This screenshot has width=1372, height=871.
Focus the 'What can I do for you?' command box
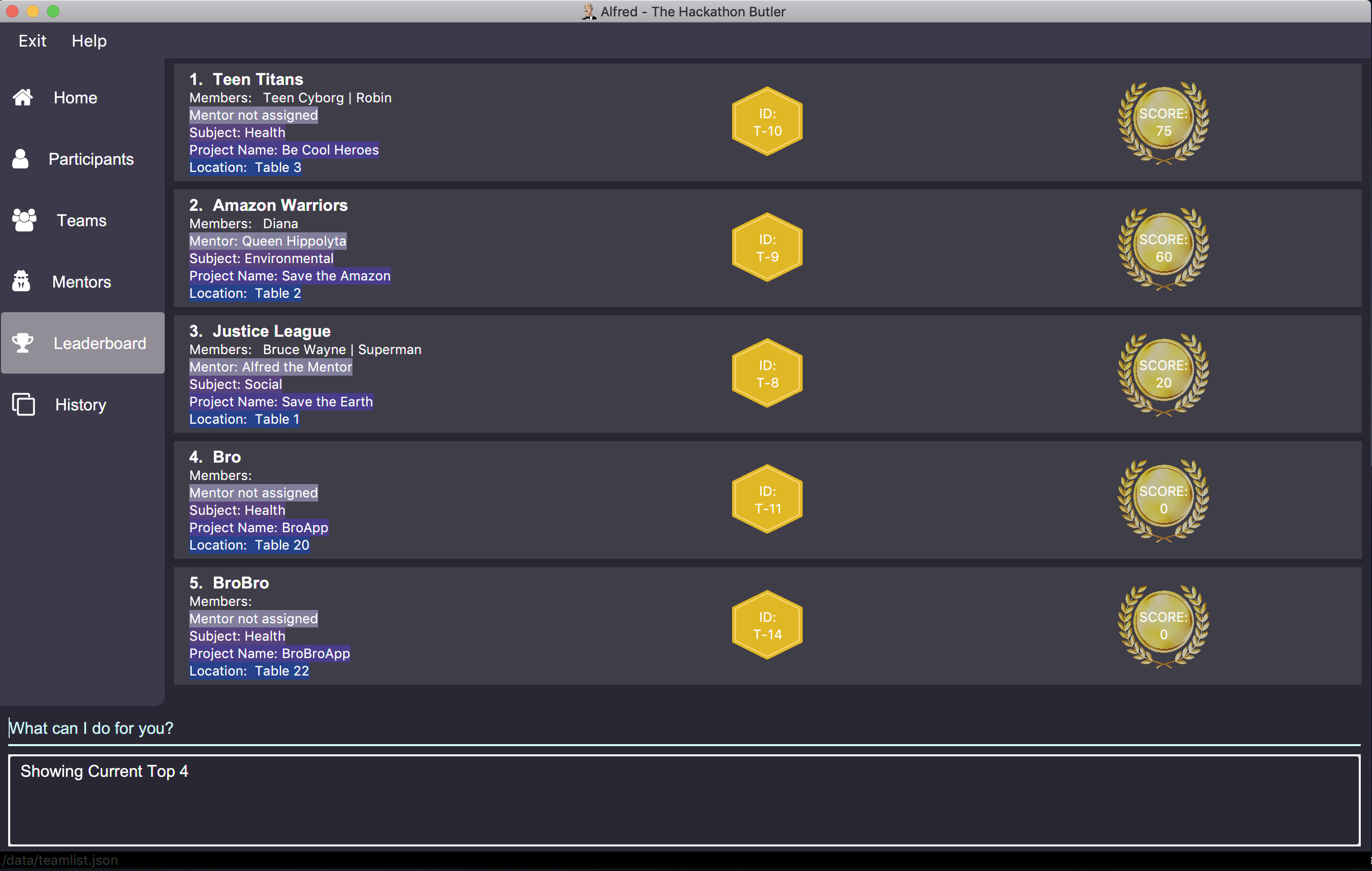[x=684, y=729]
